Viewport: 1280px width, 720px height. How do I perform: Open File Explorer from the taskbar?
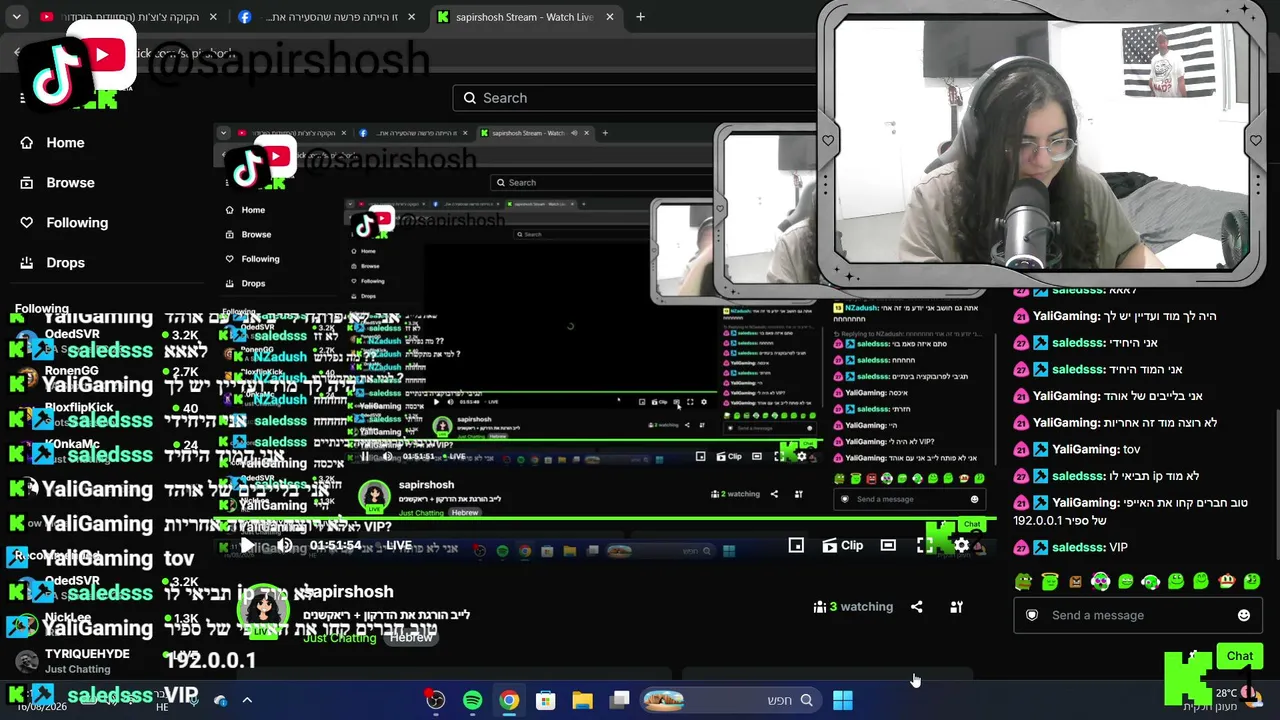click(x=582, y=700)
